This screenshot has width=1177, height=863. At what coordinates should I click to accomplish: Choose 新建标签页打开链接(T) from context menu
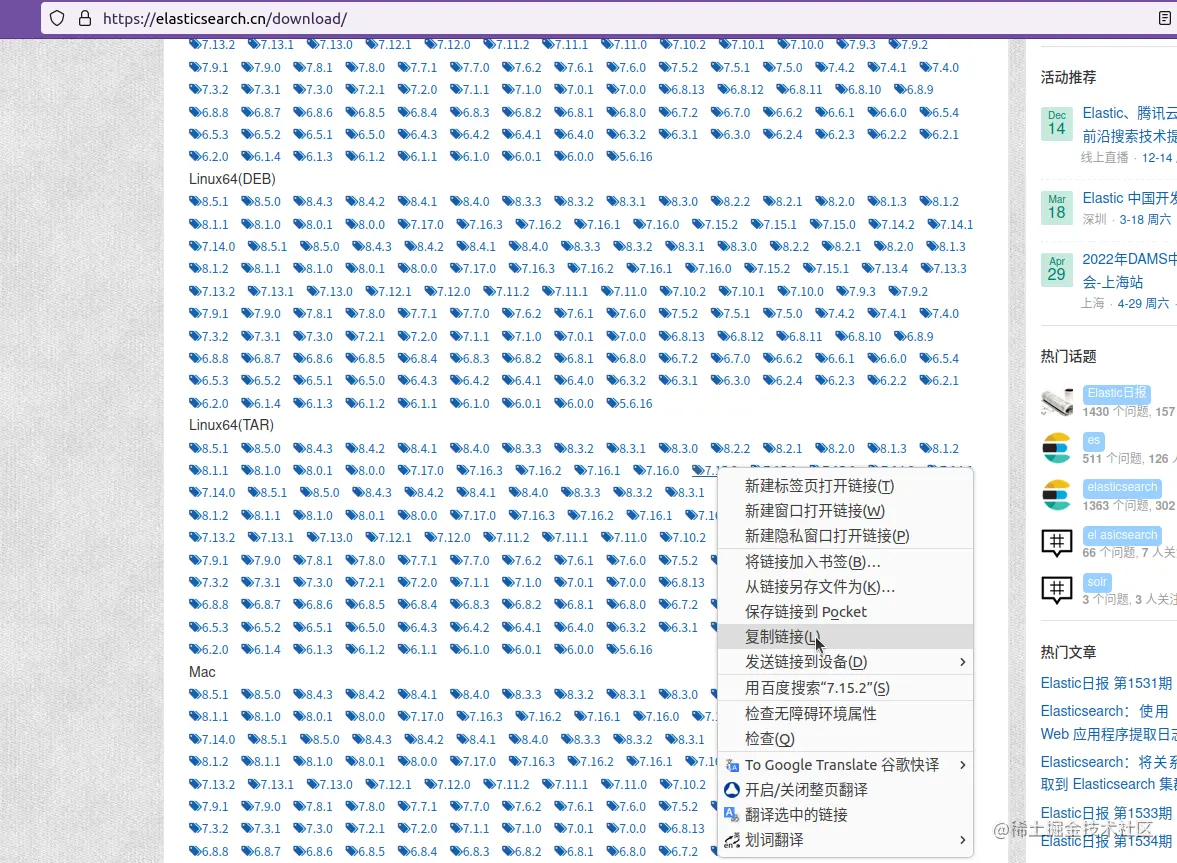pos(845,486)
